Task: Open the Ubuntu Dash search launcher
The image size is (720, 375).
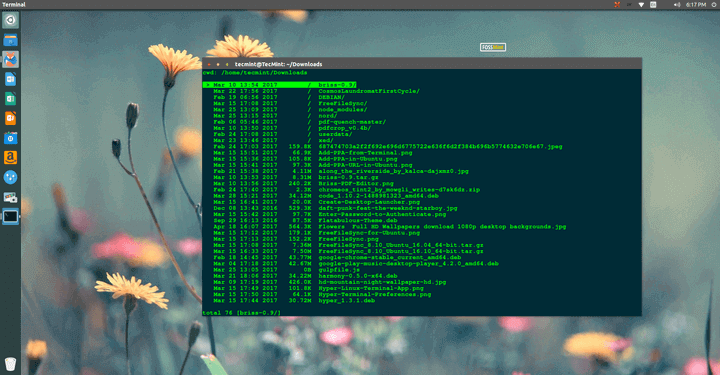Action: 10,20
